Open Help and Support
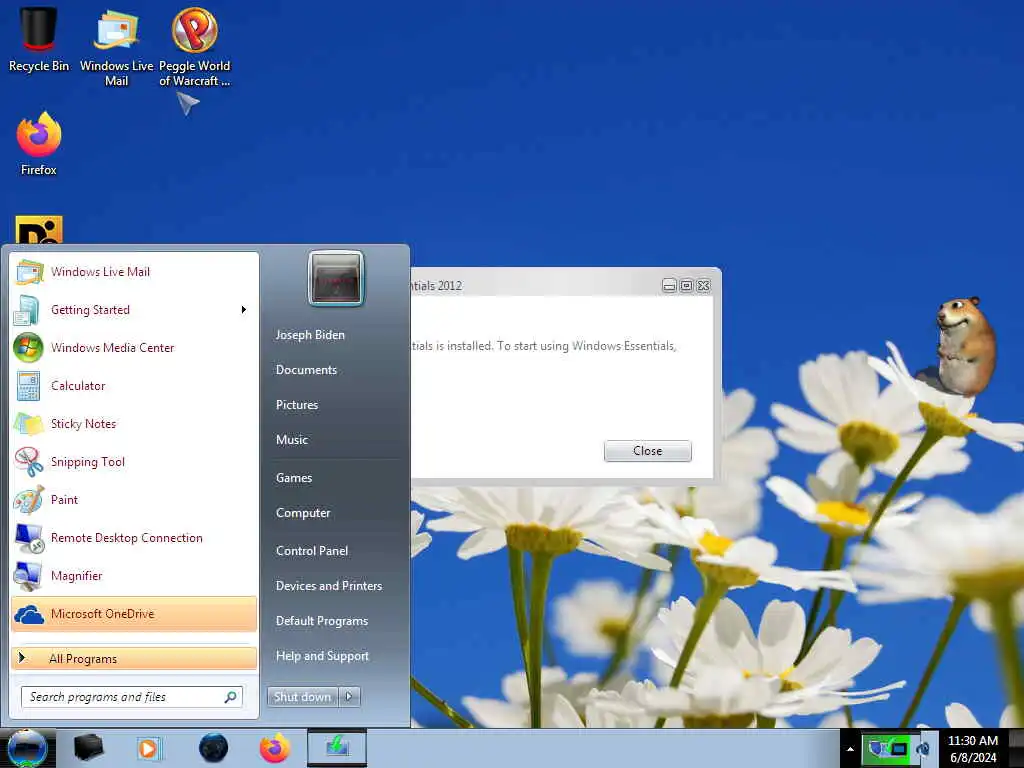 tap(323, 656)
